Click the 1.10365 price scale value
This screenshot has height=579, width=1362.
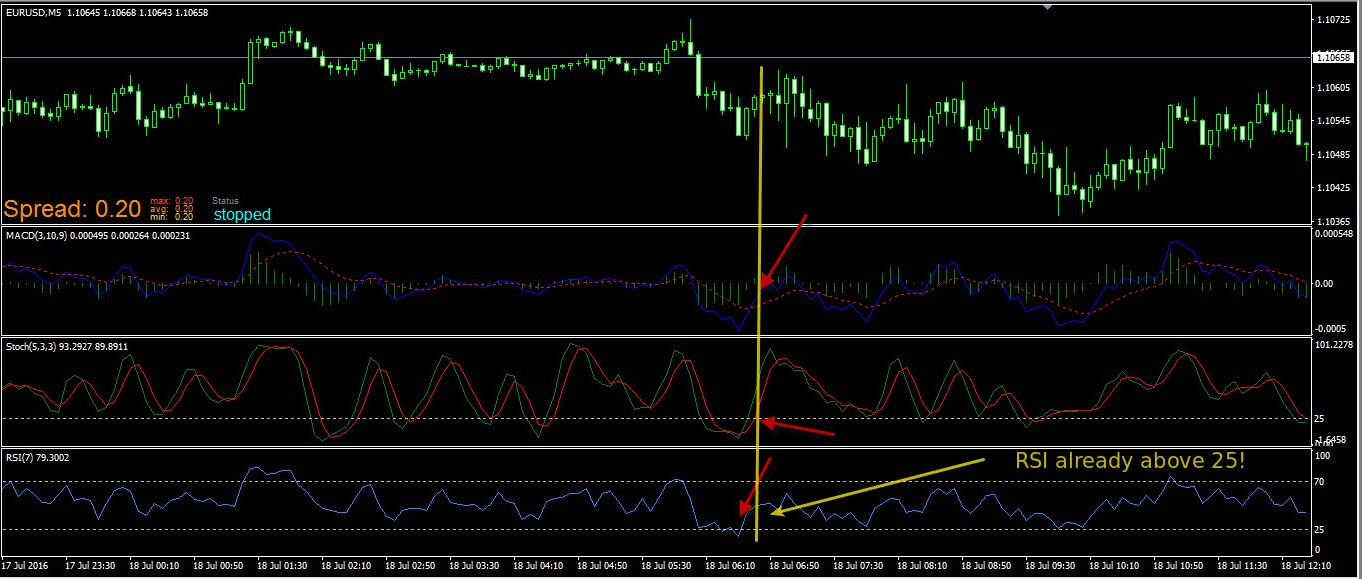1336,222
